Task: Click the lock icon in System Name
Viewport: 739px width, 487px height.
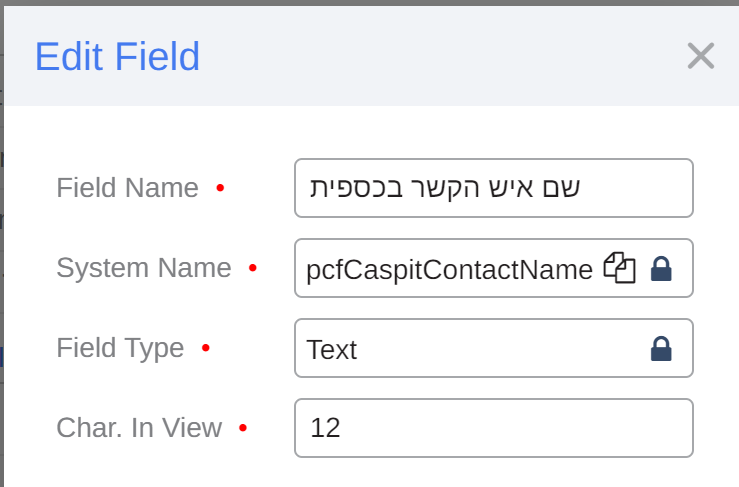Action: point(661,268)
